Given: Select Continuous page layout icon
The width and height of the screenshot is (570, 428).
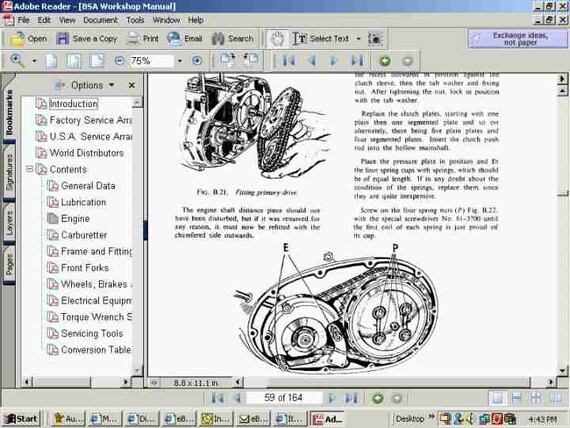Looking at the screenshot, I should click(x=517, y=398).
